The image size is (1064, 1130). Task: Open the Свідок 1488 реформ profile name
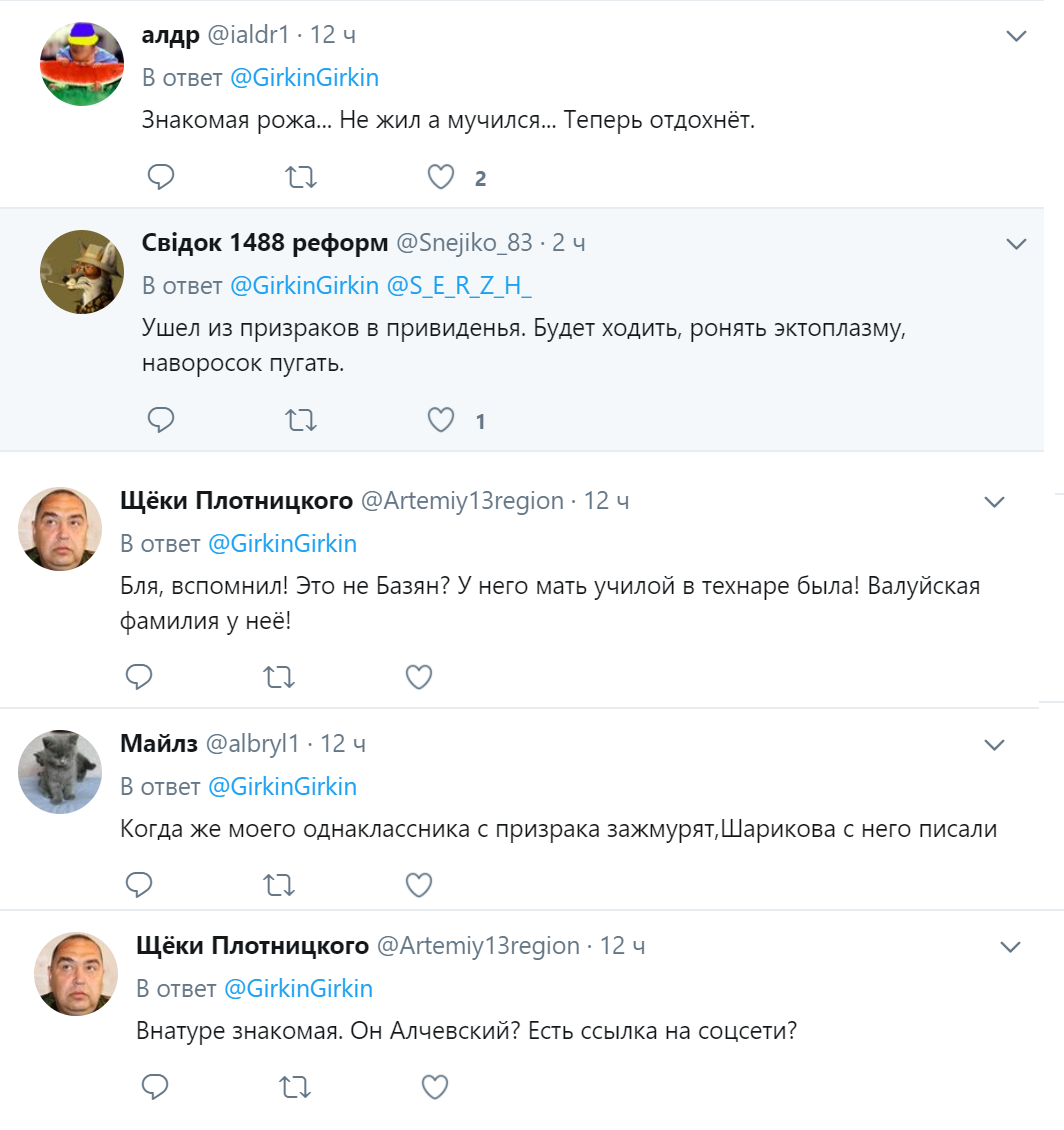tap(264, 243)
